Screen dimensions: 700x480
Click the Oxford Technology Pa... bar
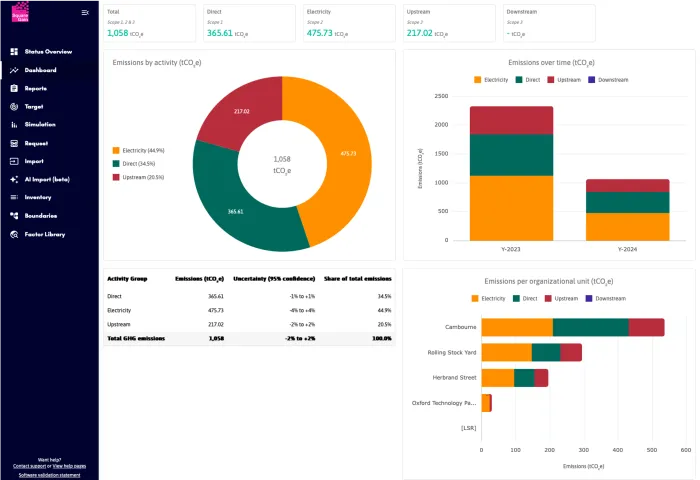(x=486, y=403)
